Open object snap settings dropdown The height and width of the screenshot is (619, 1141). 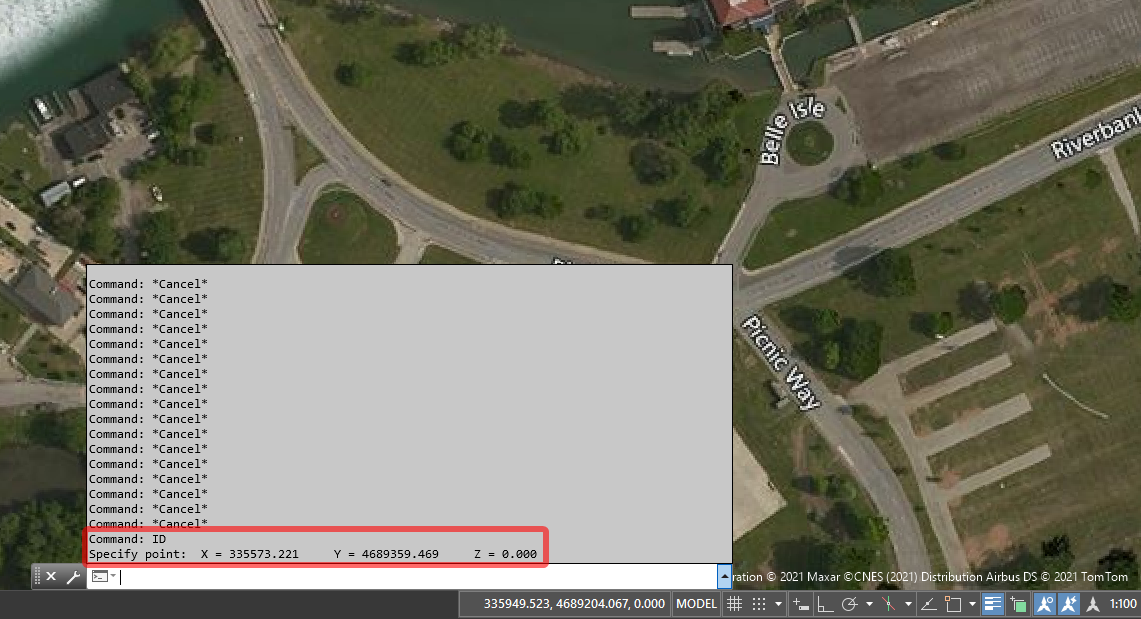point(972,604)
